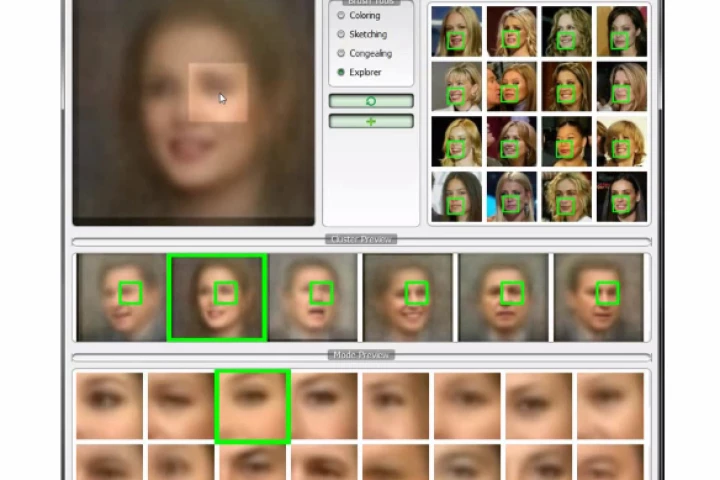This screenshot has height=480, width=720.
Task: Select third face thumbnail in top grid row
Action: [567, 31]
